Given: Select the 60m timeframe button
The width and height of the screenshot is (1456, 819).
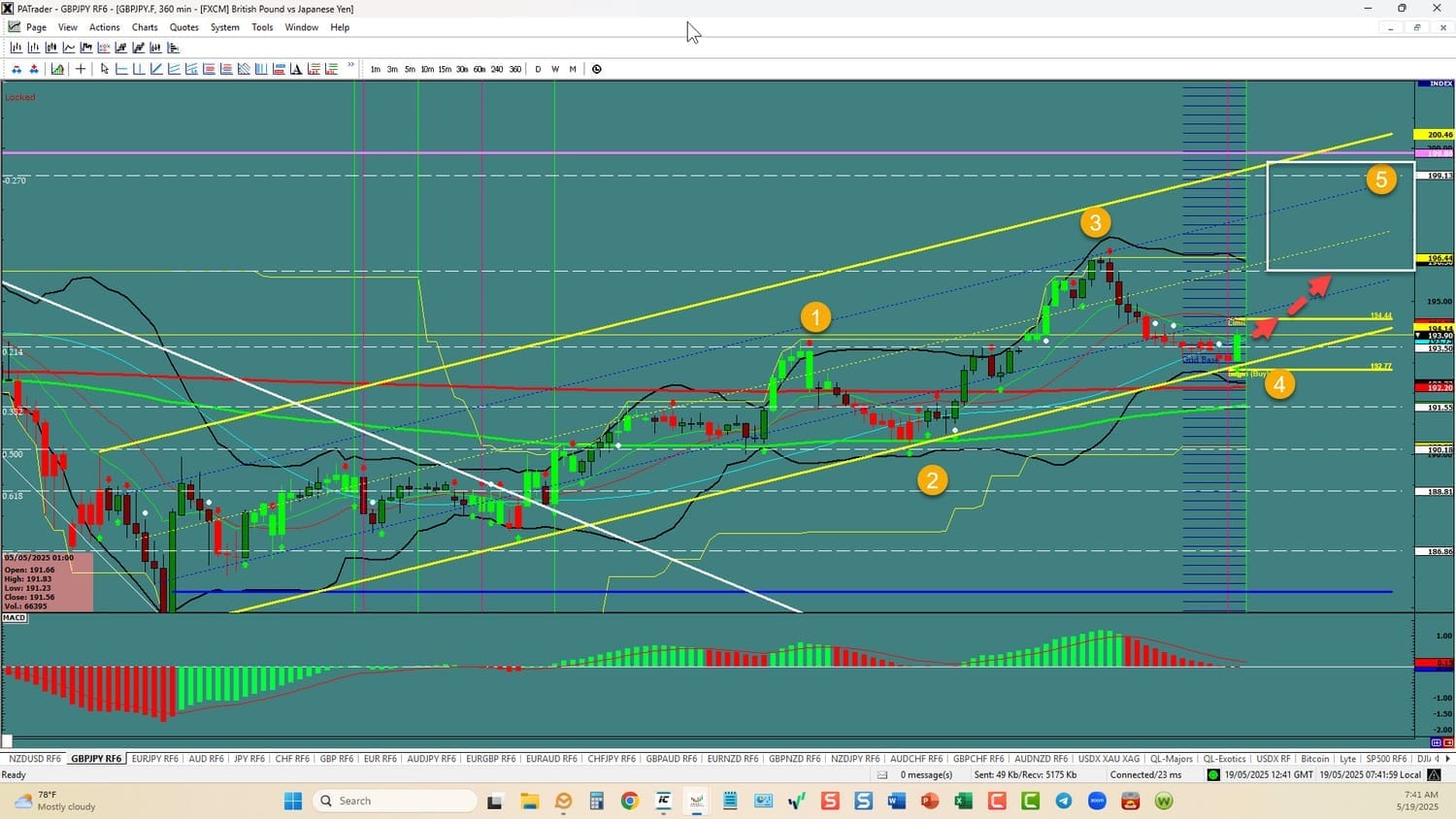Looking at the screenshot, I should click(477, 69).
